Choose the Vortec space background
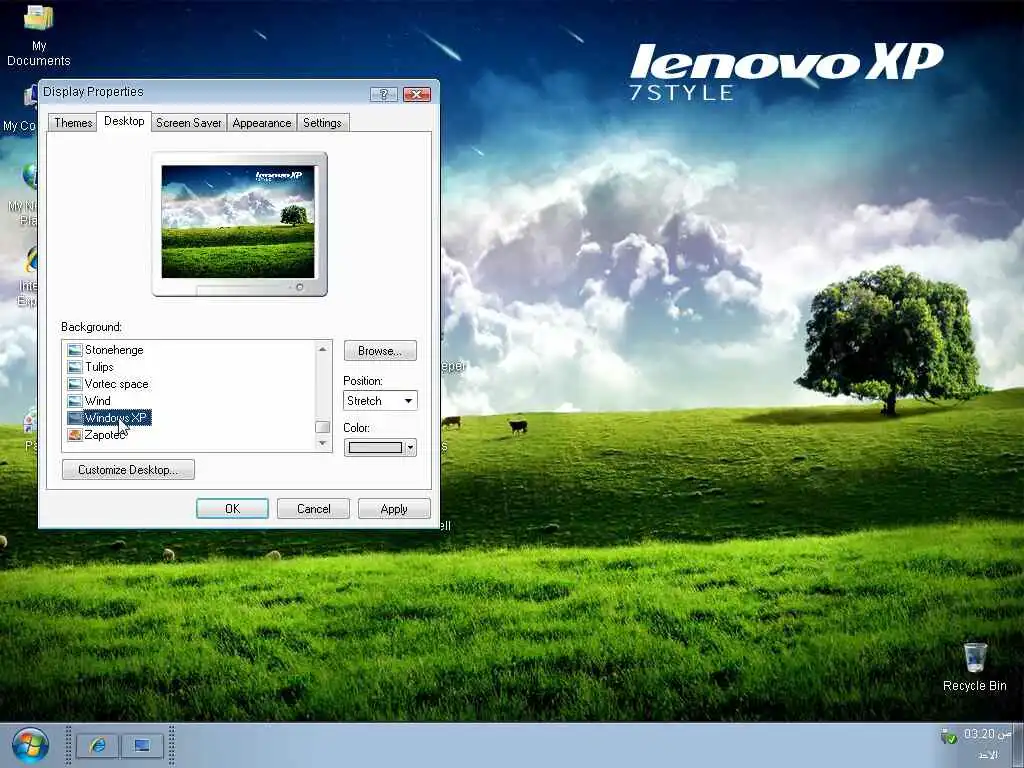The width and height of the screenshot is (1024, 768). point(117,384)
